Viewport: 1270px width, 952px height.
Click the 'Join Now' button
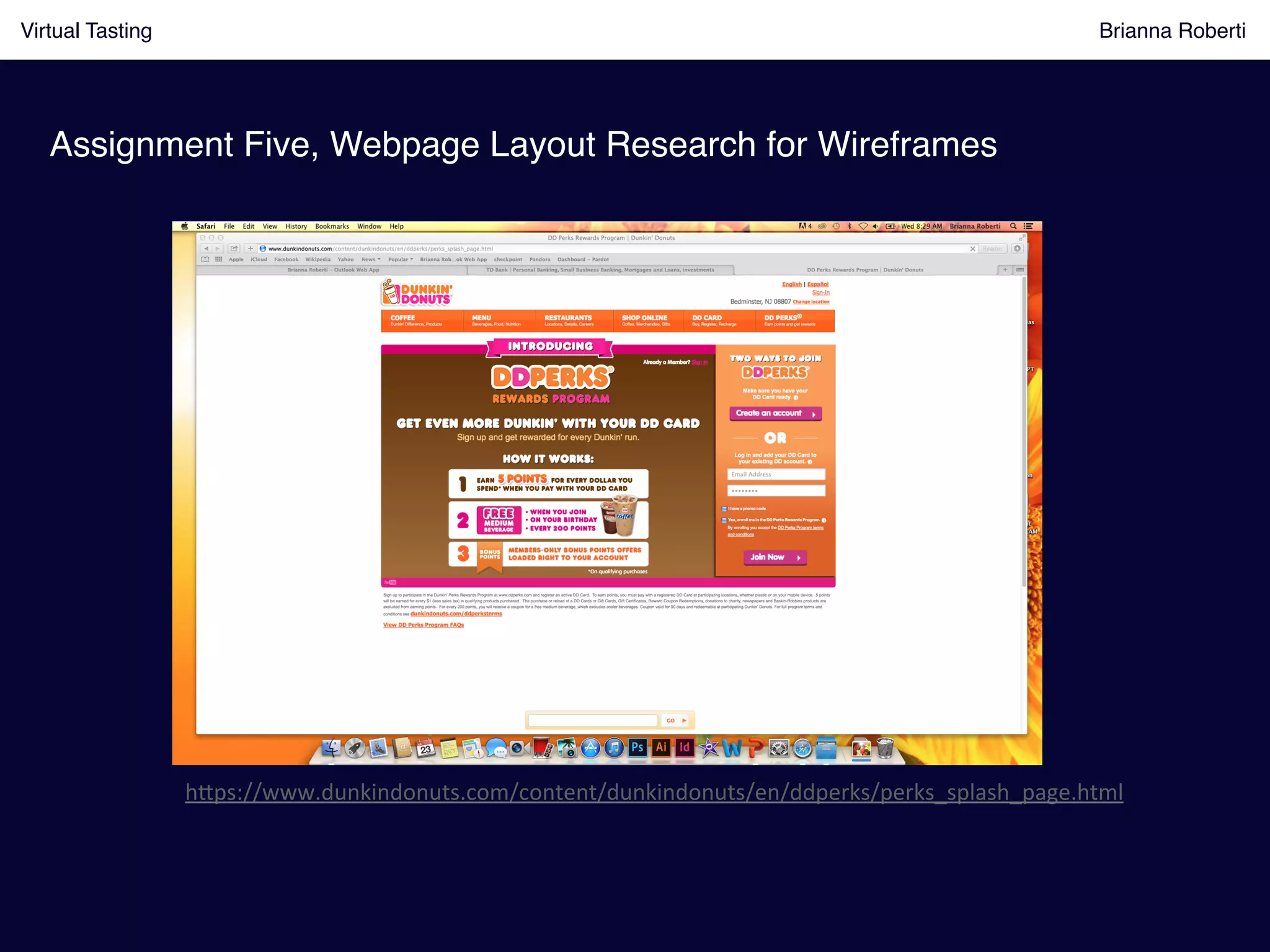(x=775, y=557)
